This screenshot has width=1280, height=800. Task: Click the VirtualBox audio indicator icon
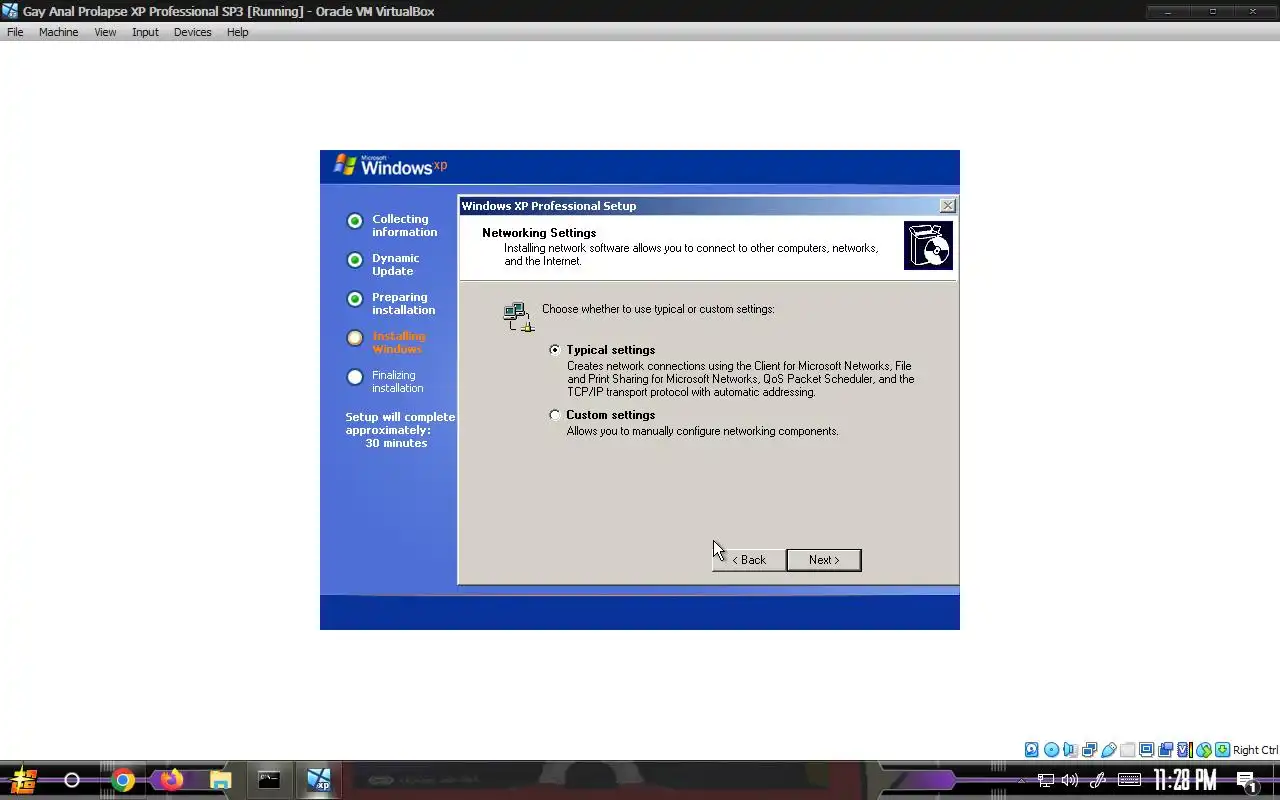click(1071, 750)
